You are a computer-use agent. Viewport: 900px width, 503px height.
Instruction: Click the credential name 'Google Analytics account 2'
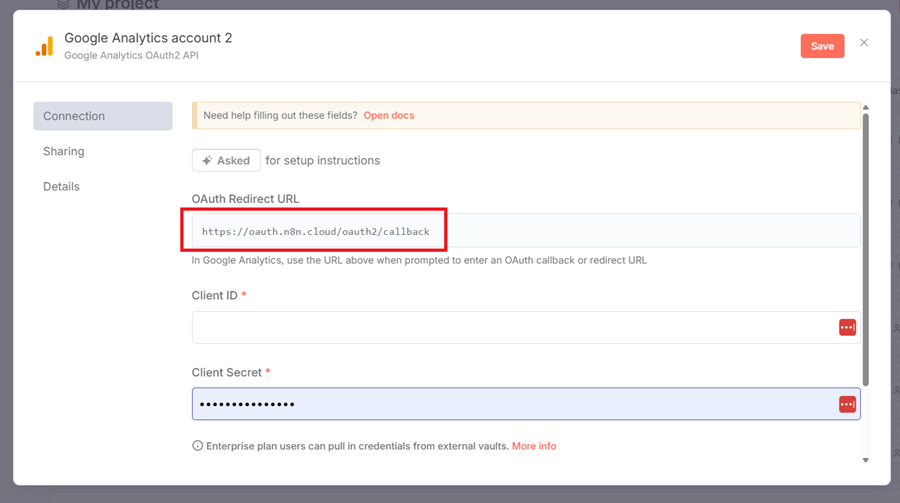[x=148, y=38]
